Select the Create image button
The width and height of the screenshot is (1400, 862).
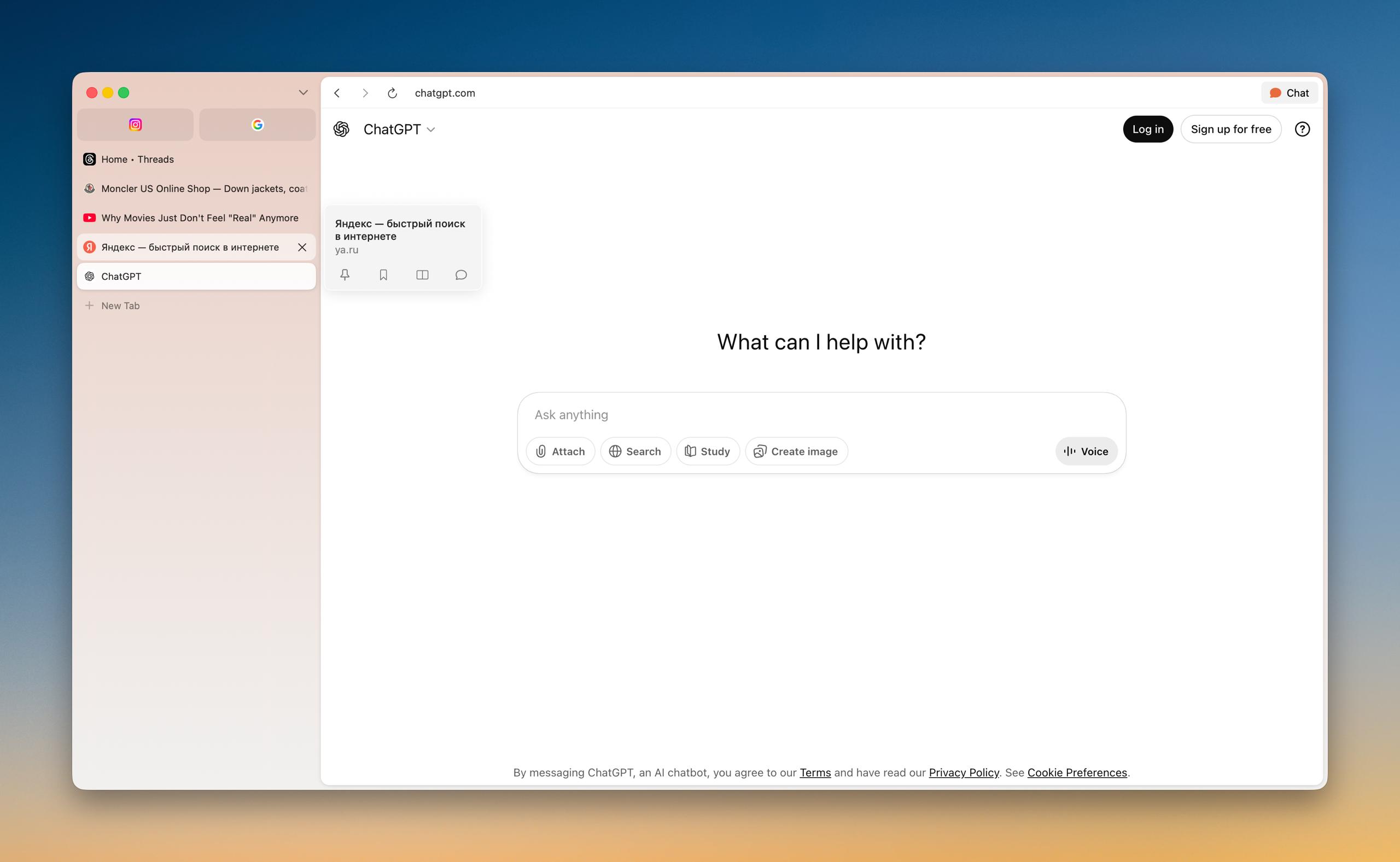pos(796,451)
